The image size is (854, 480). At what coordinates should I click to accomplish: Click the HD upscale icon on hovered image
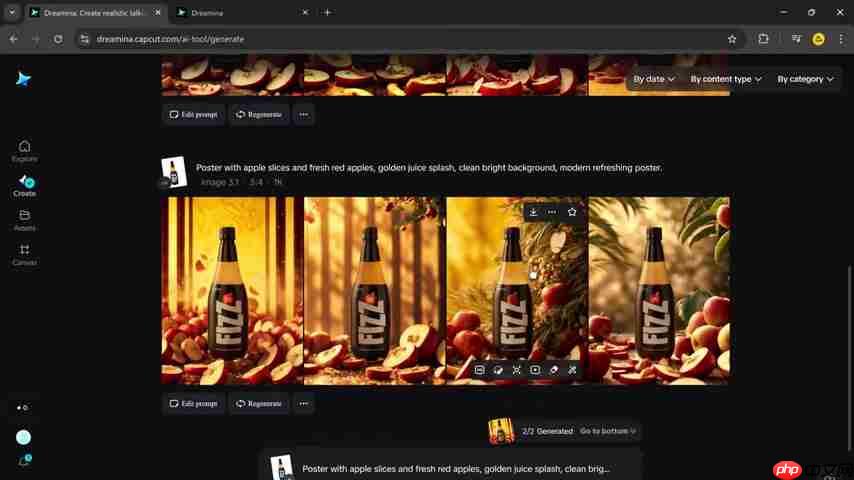click(479, 370)
